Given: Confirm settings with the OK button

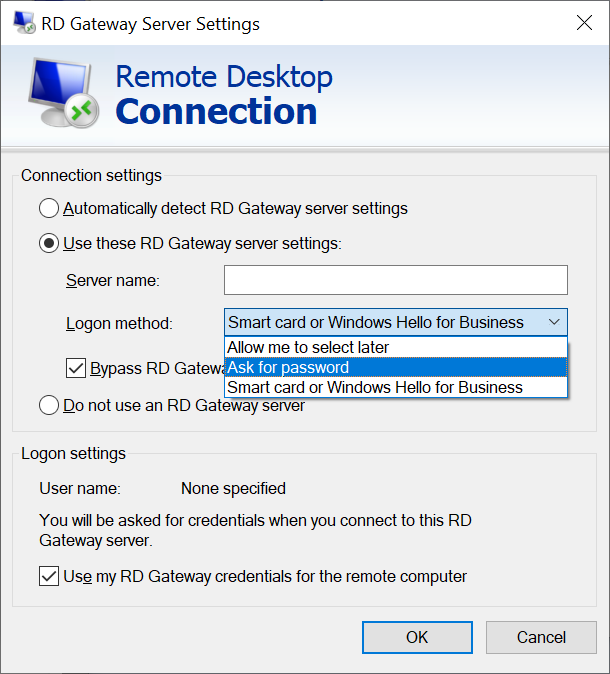Looking at the screenshot, I should tap(417, 637).
